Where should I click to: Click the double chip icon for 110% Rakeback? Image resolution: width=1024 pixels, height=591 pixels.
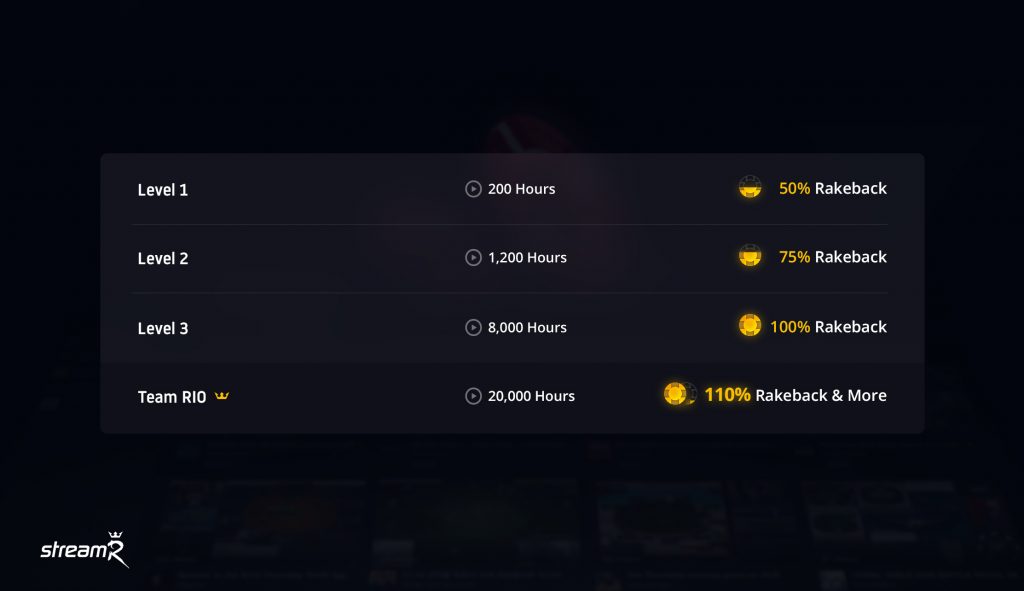click(x=680, y=394)
